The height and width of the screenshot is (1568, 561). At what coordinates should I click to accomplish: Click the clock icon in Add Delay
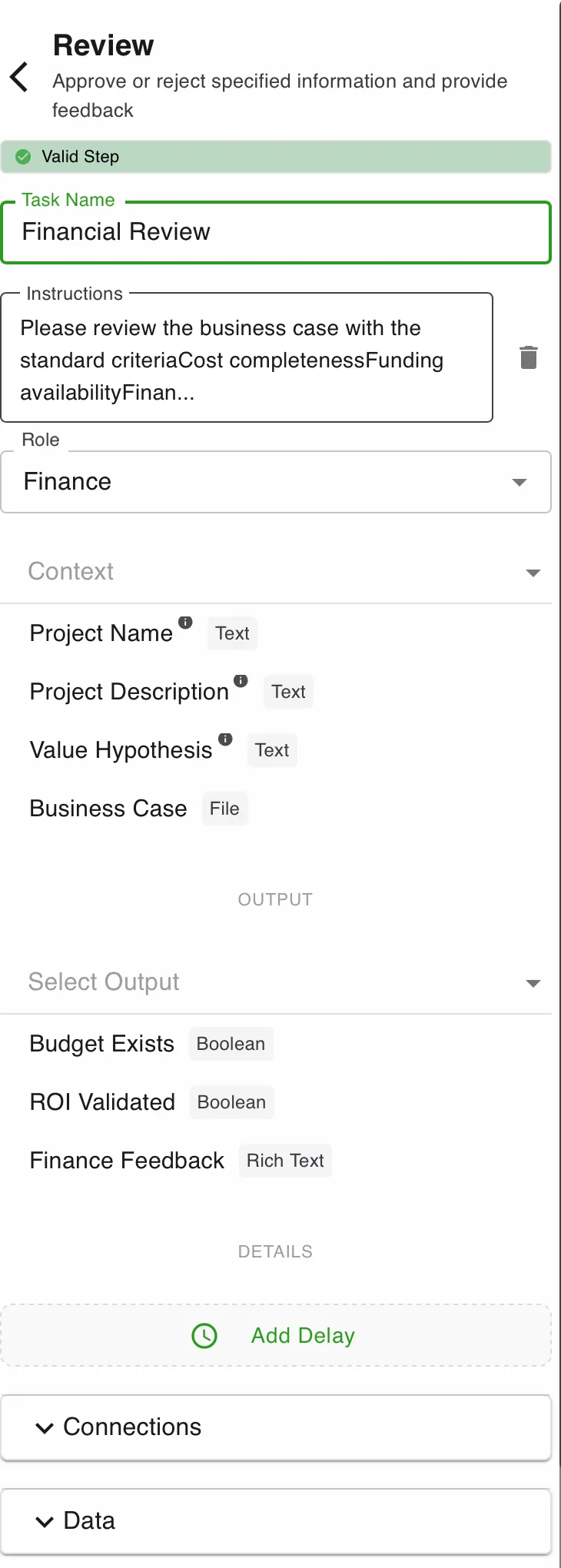[204, 1336]
